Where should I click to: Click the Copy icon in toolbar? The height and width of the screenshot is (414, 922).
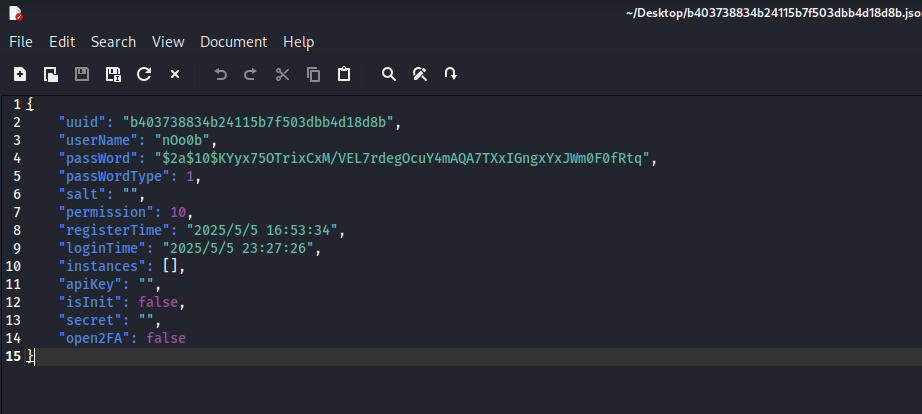pyautogui.click(x=313, y=74)
